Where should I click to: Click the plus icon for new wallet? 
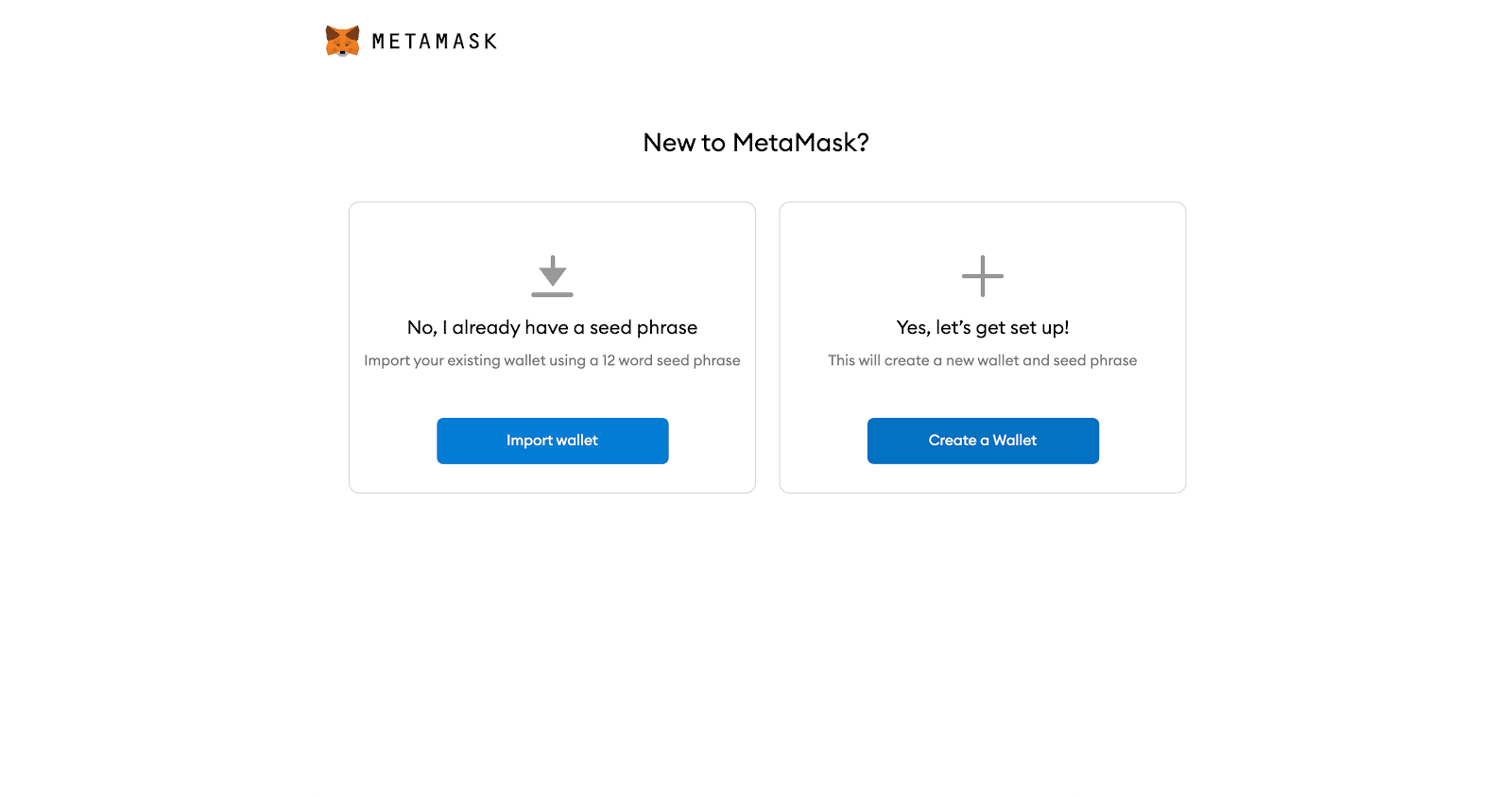(x=983, y=276)
